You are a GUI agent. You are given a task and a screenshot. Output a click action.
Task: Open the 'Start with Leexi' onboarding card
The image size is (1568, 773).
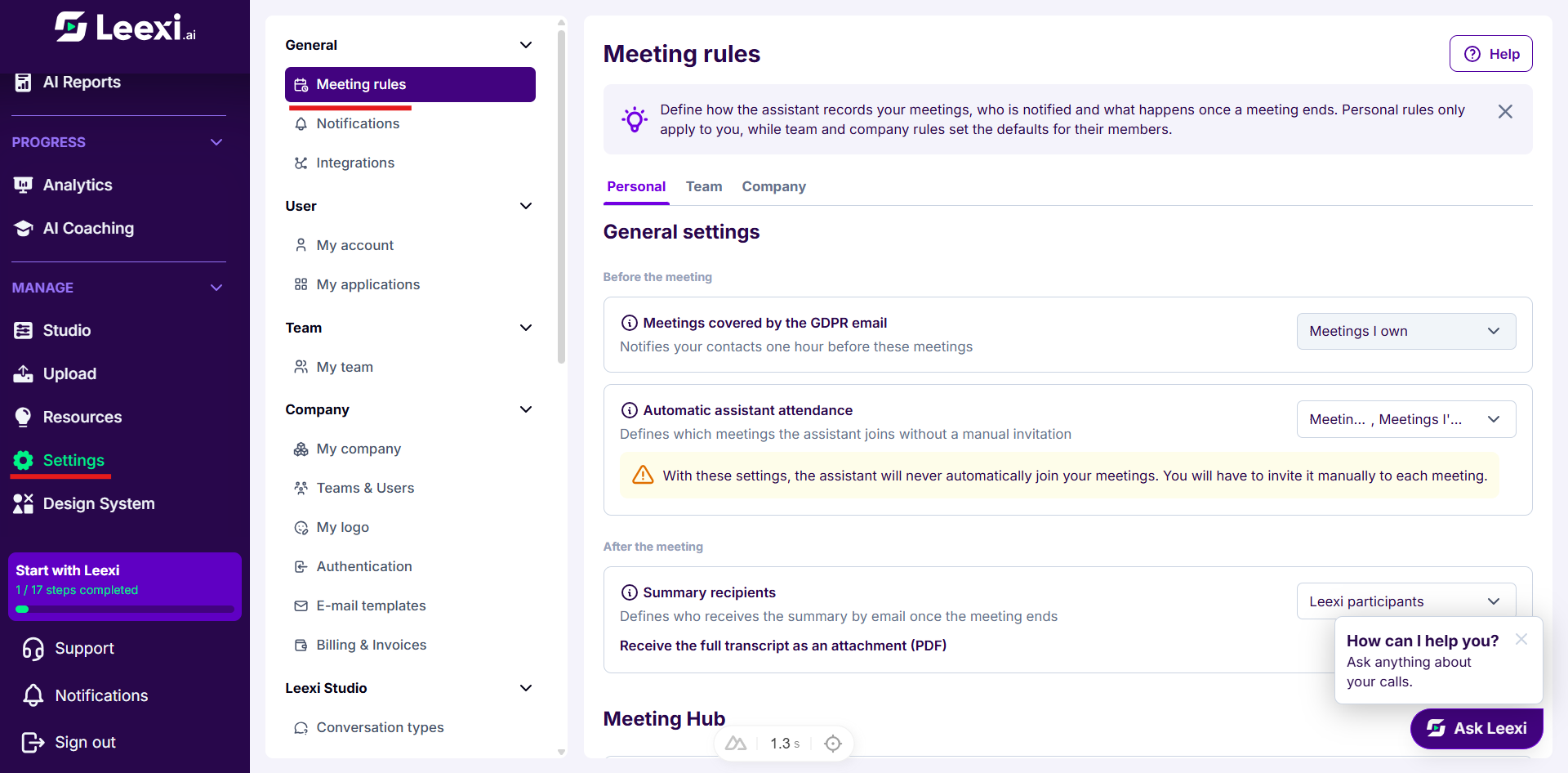point(124,587)
